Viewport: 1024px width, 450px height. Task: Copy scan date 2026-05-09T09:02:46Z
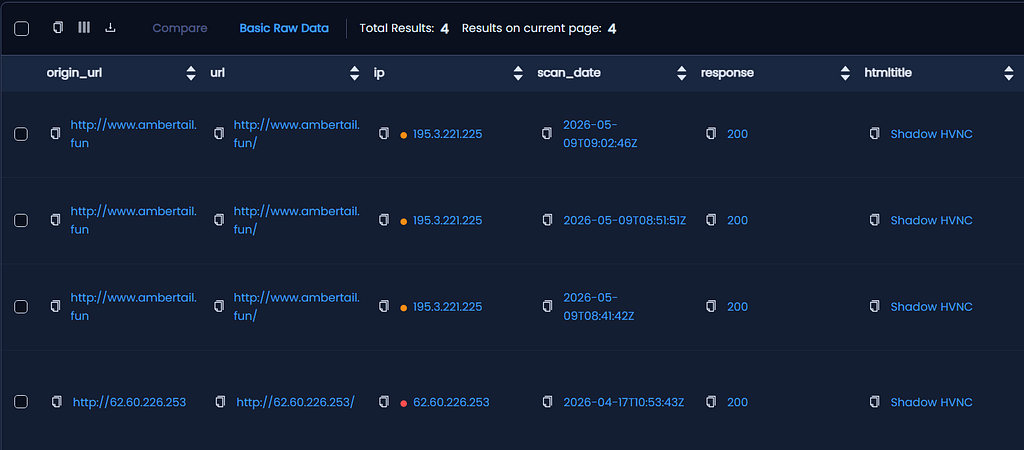pos(547,133)
